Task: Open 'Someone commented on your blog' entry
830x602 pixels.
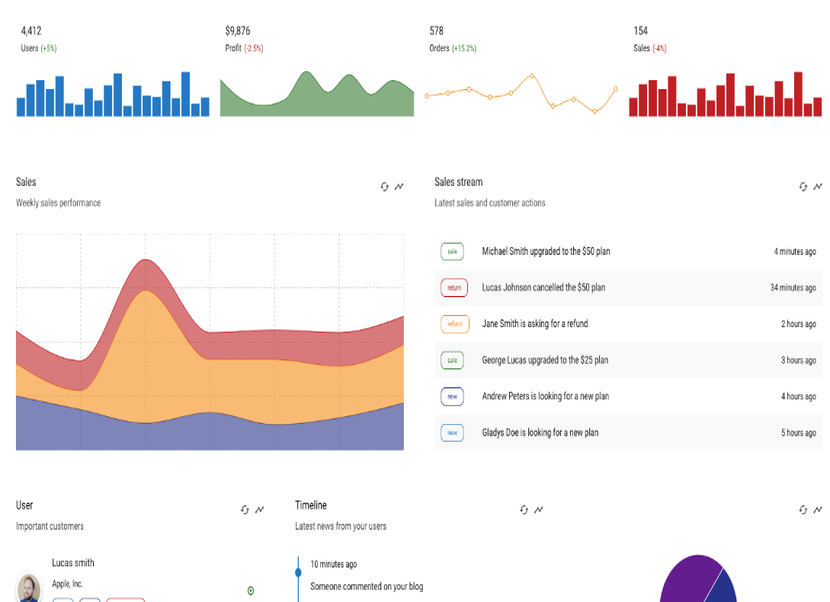Action: pos(367,586)
